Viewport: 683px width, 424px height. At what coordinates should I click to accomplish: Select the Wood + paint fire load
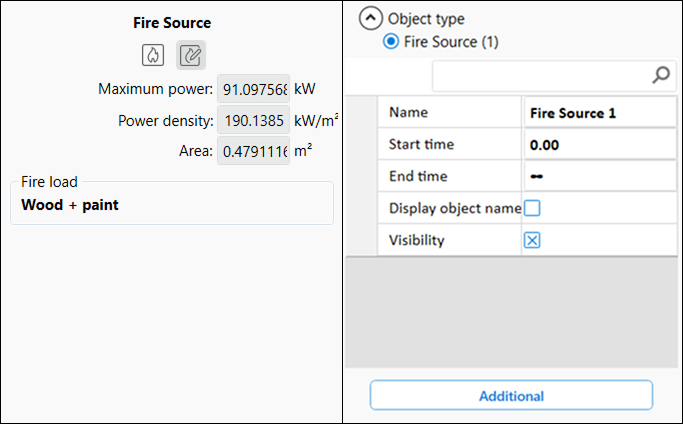[x=70, y=205]
